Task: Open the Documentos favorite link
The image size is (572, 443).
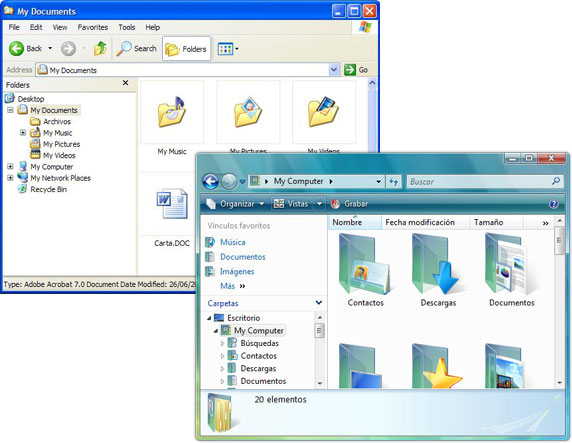Action: tap(243, 257)
